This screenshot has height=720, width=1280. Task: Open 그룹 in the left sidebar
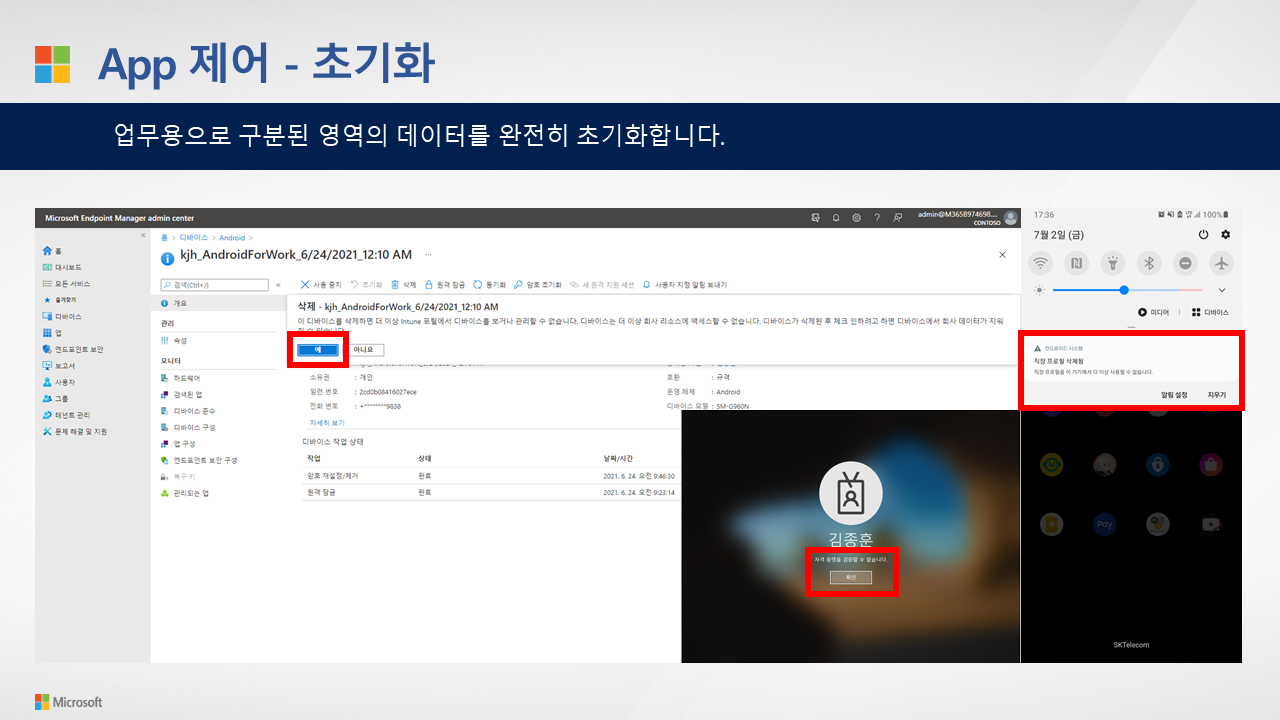click(55, 398)
